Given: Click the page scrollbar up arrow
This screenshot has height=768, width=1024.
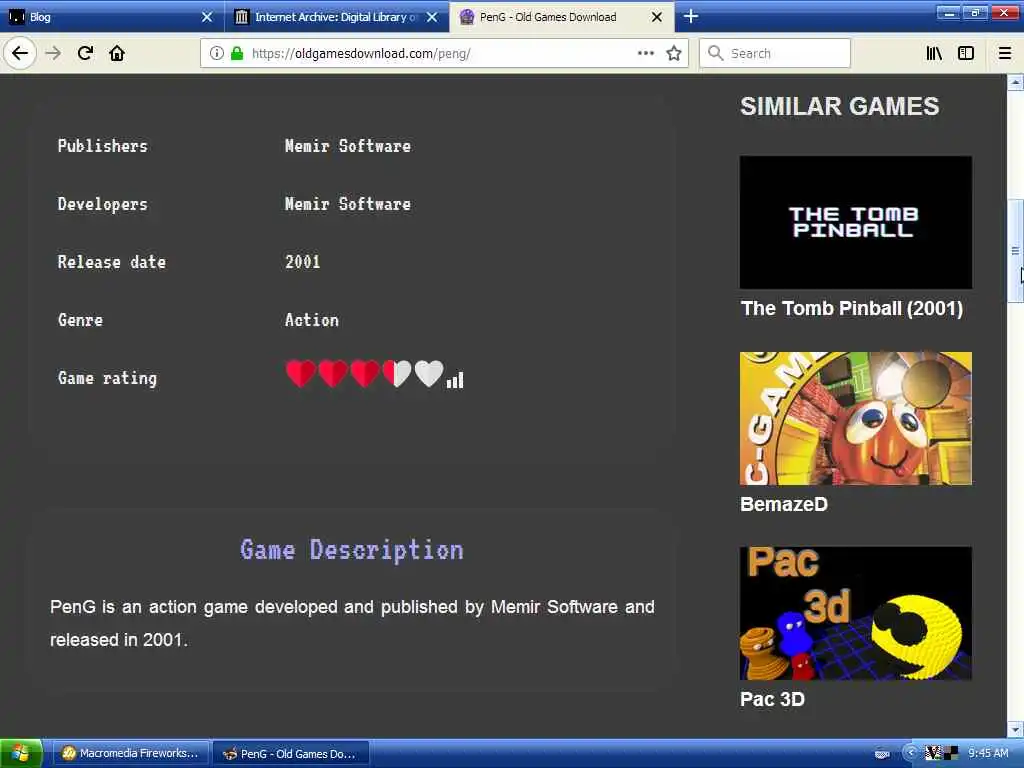Looking at the screenshot, I should coord(1016,82).
